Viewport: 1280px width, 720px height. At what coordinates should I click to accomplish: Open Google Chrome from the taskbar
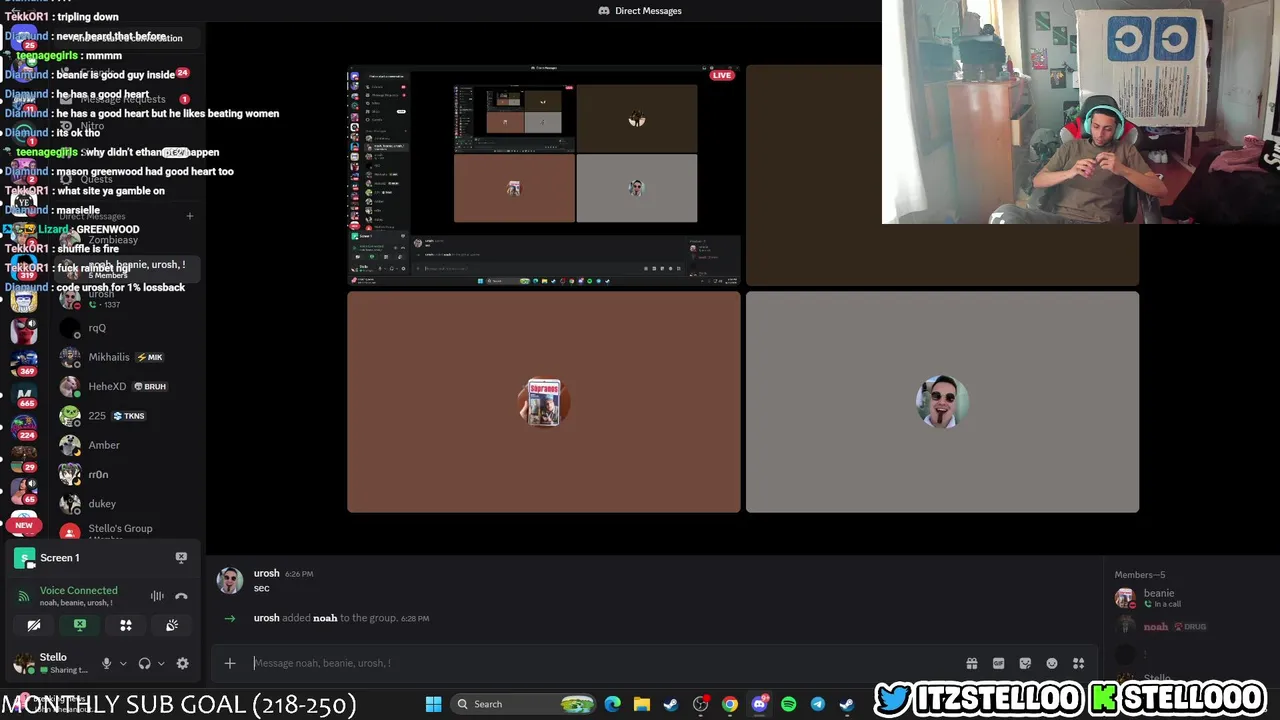[730, 704]
